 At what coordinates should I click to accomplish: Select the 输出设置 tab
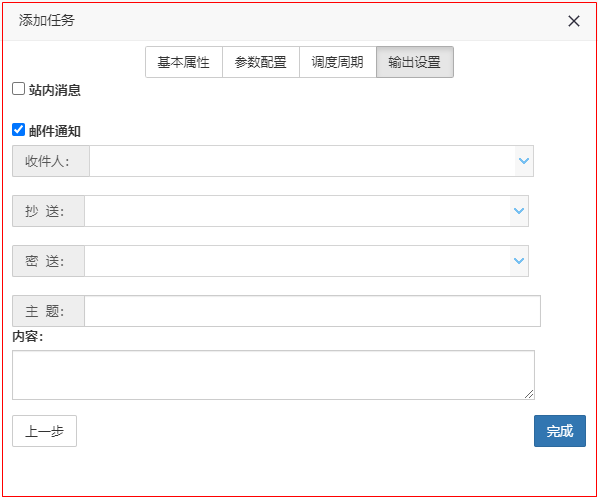415,62
